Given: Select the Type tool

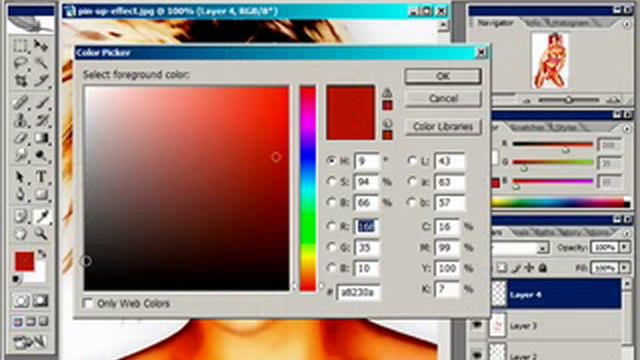Looking at the screenshot, I should point(41,177).
